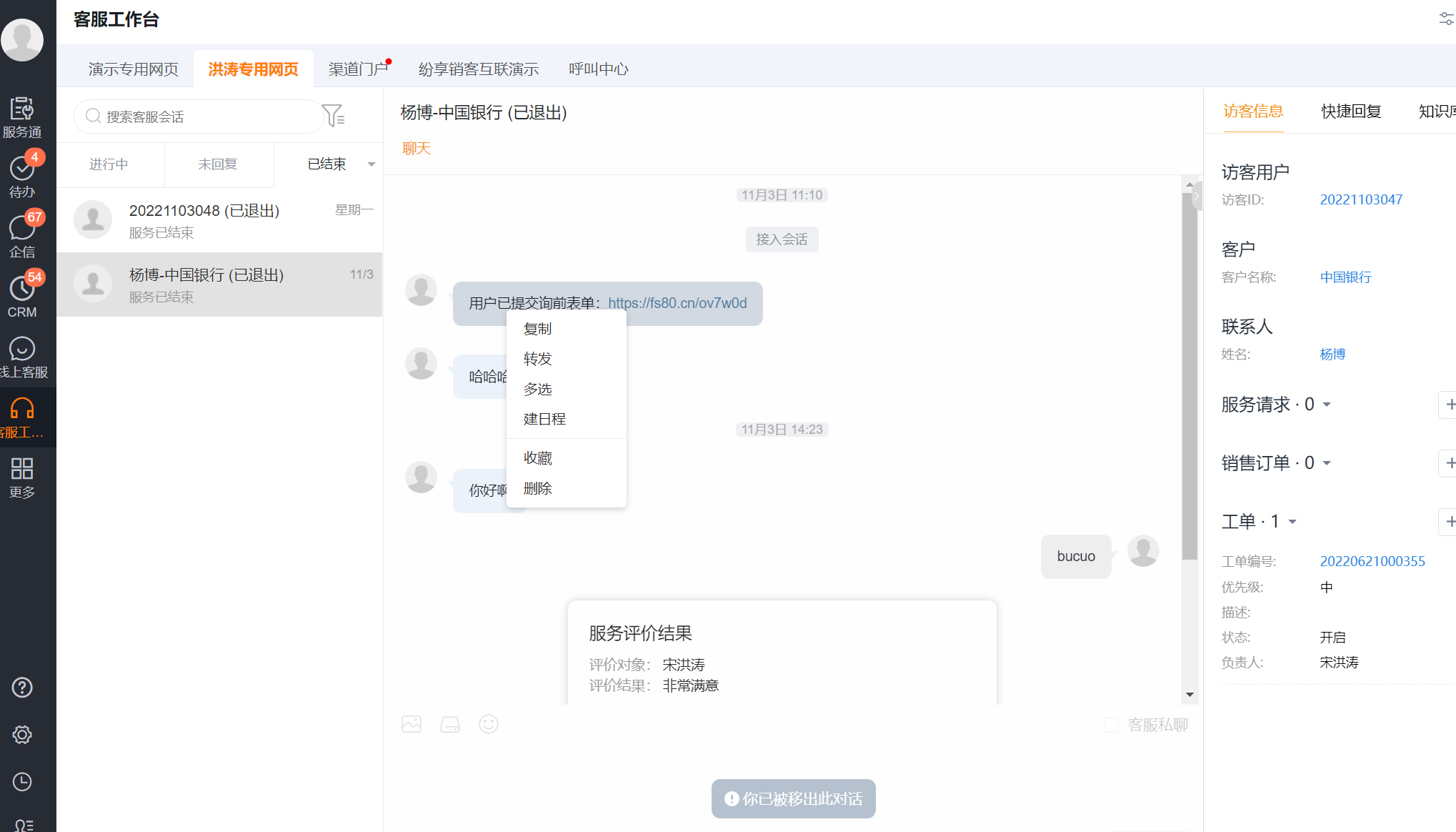Switch to the 快捷回复 tab
Viewport: 1456px width, 832px height.
click(x=1350, y=112)
